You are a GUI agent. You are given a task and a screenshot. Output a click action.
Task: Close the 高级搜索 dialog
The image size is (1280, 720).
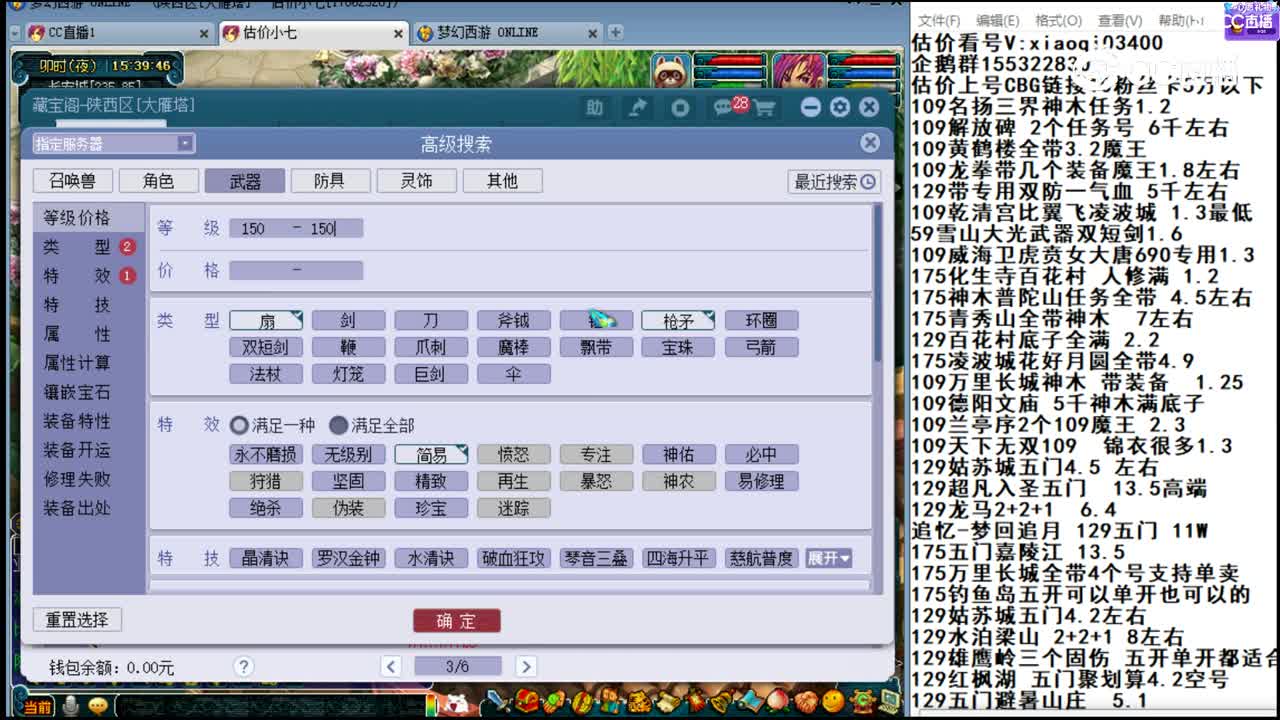(870, 143)
